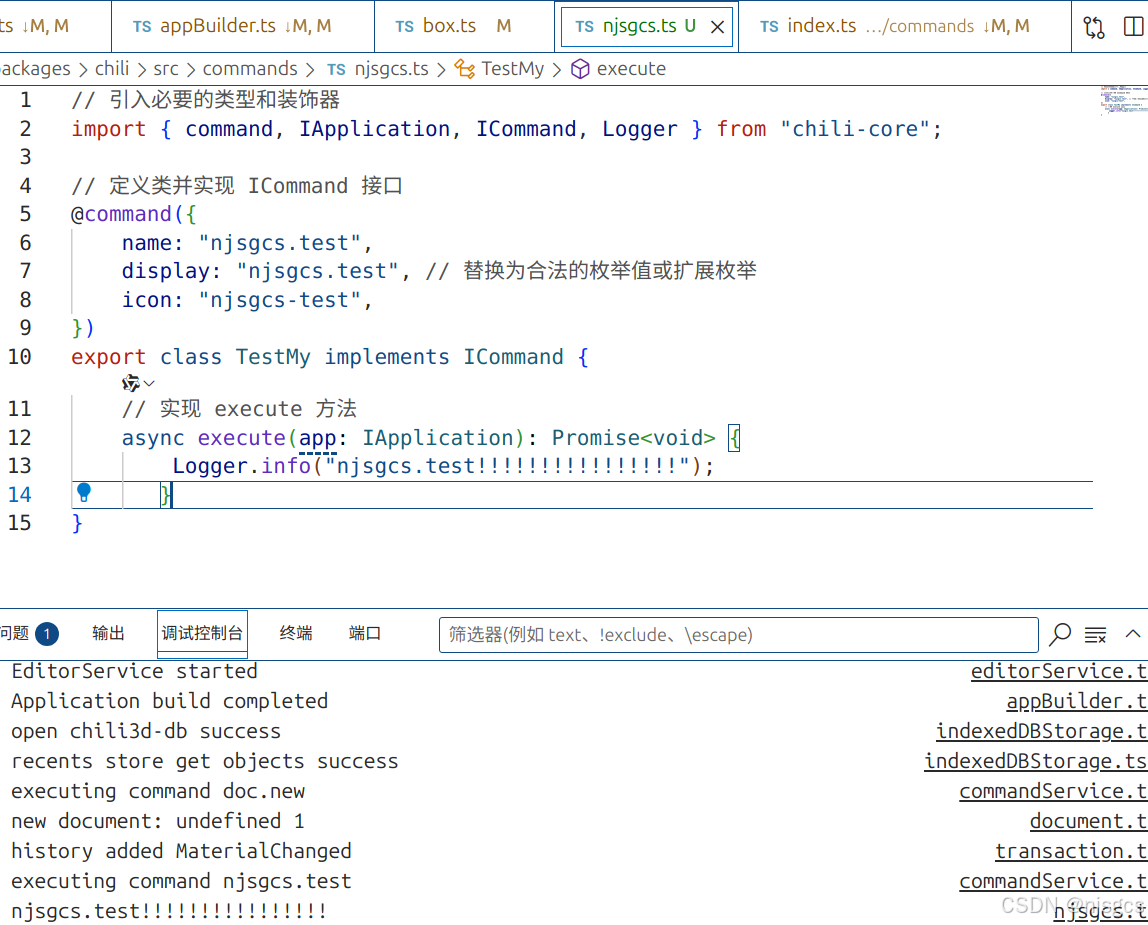
Task: Click the execute method cube icon in breadcrumb
Action: [580, 69]
